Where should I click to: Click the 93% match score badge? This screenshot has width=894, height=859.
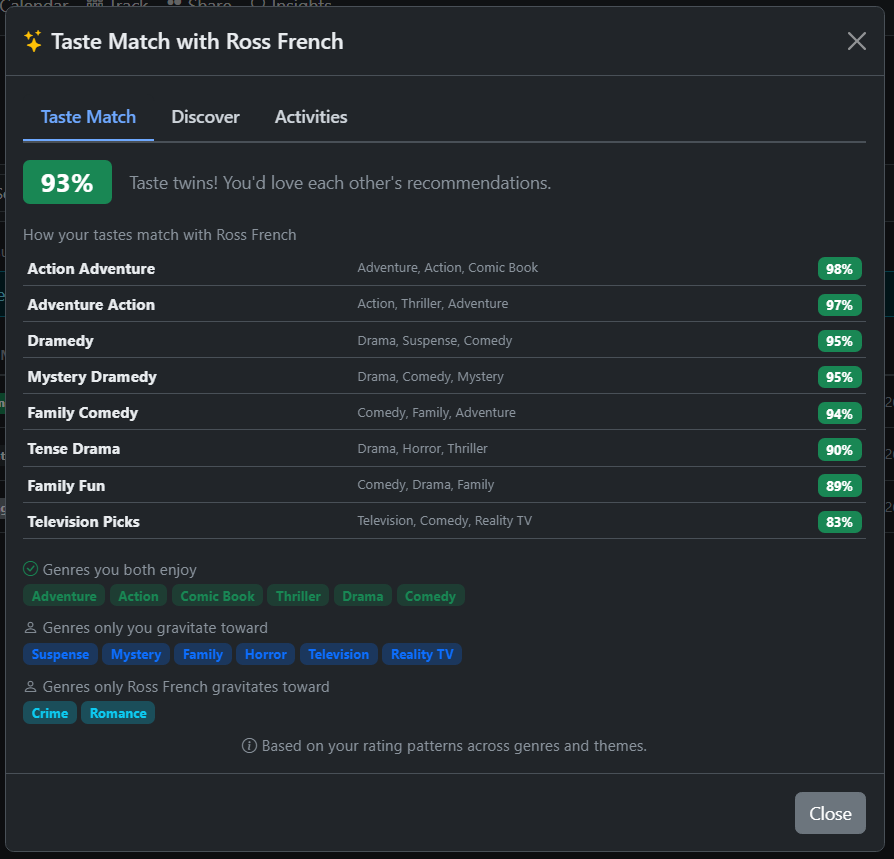coord(66,182)
